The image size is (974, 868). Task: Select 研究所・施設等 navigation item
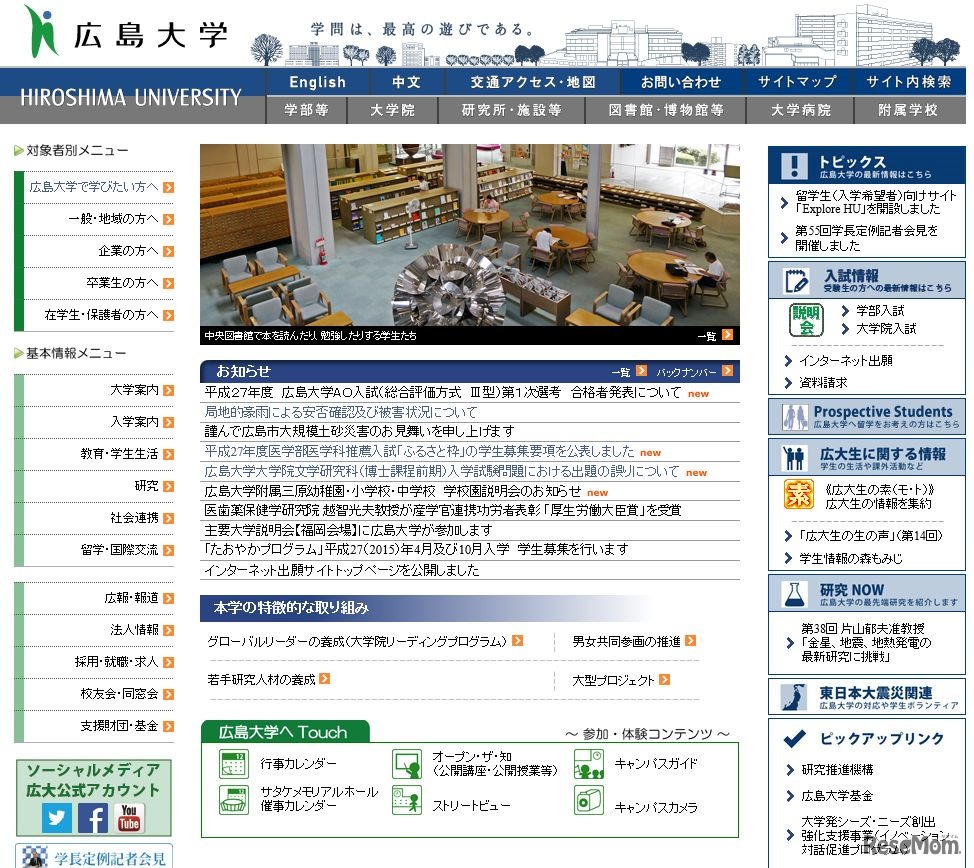coord(511,110)
